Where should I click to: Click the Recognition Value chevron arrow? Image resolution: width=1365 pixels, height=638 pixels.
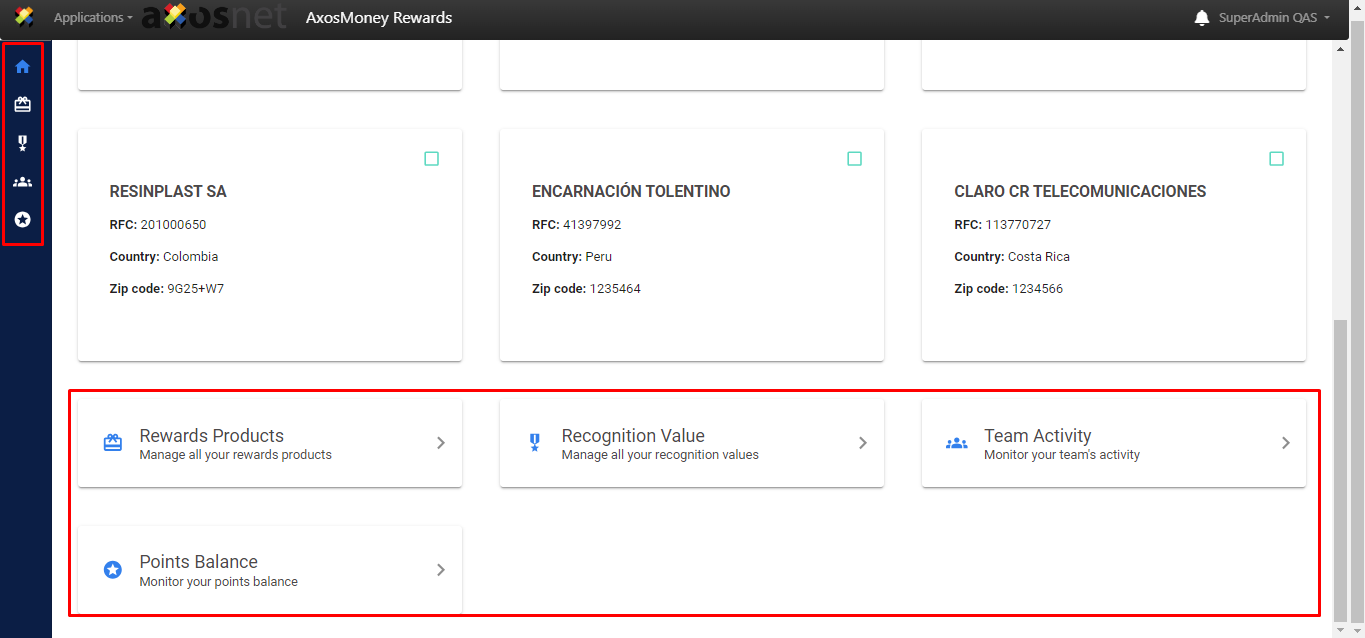pyautogui.click(x=863, y=443)
